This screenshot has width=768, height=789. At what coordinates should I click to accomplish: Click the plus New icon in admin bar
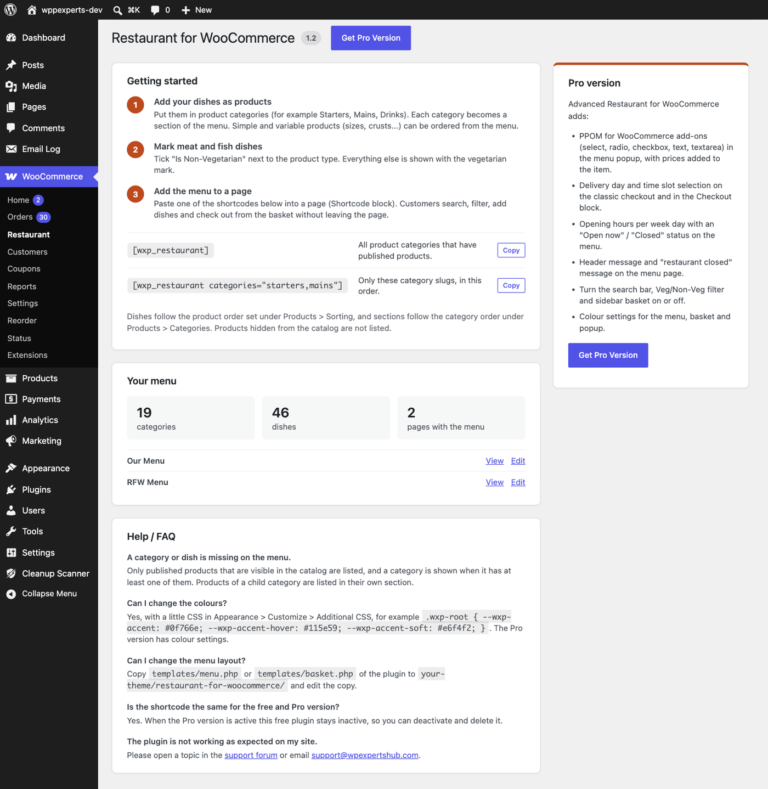tap(186, 10)
